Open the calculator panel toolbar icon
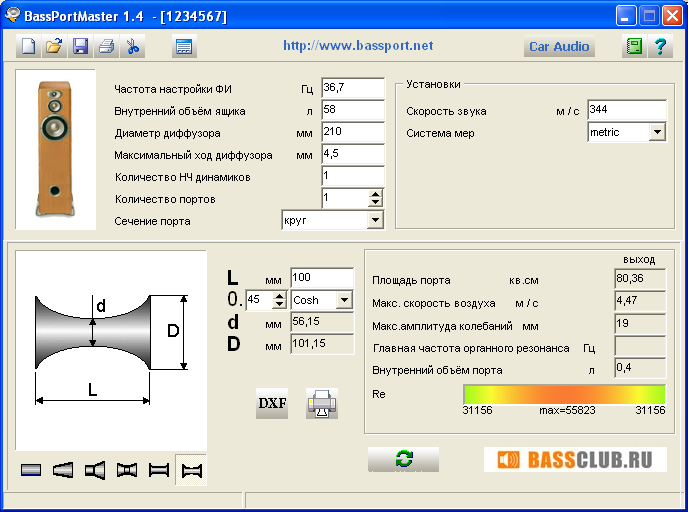The width and height of the screenshot is (688, 512). 184,46
